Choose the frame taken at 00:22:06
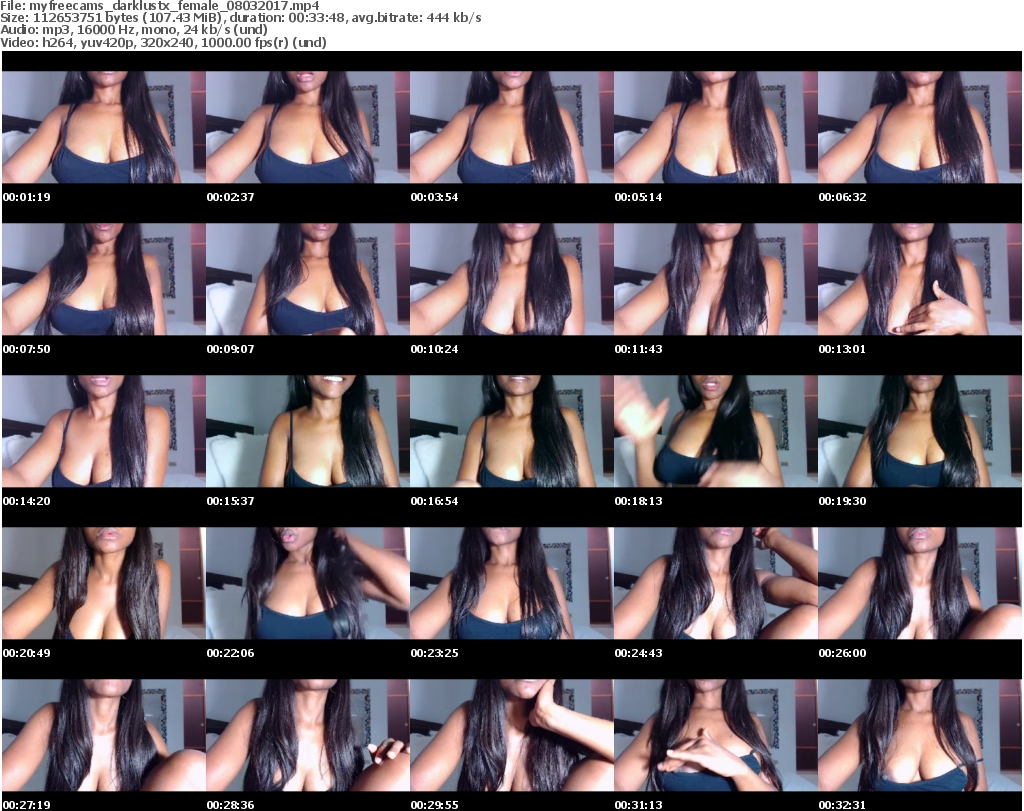The width and height of the screenshot is (1024, 811). pyautogui.click(x=308, y=583)
